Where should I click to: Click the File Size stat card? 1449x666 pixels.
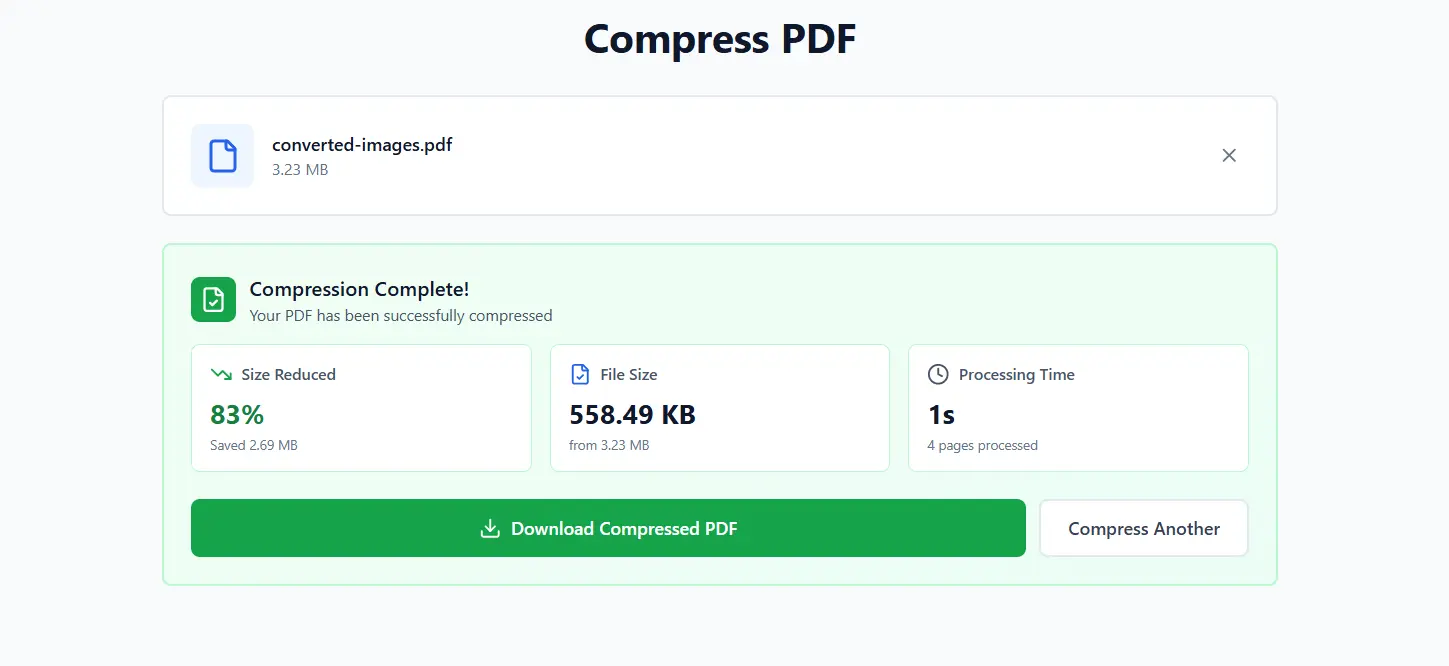tap(719, 408)
